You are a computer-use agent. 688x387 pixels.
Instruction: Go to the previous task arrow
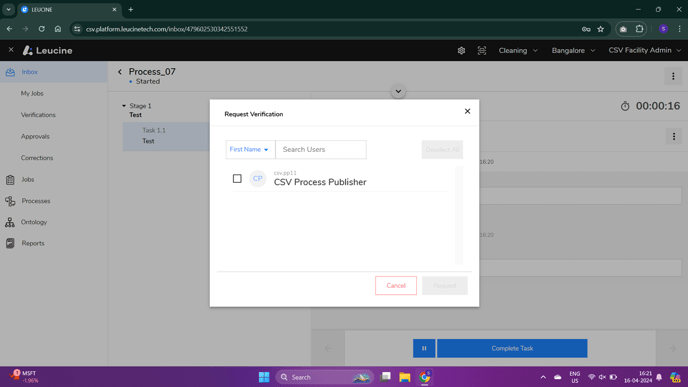pos(328,348)
